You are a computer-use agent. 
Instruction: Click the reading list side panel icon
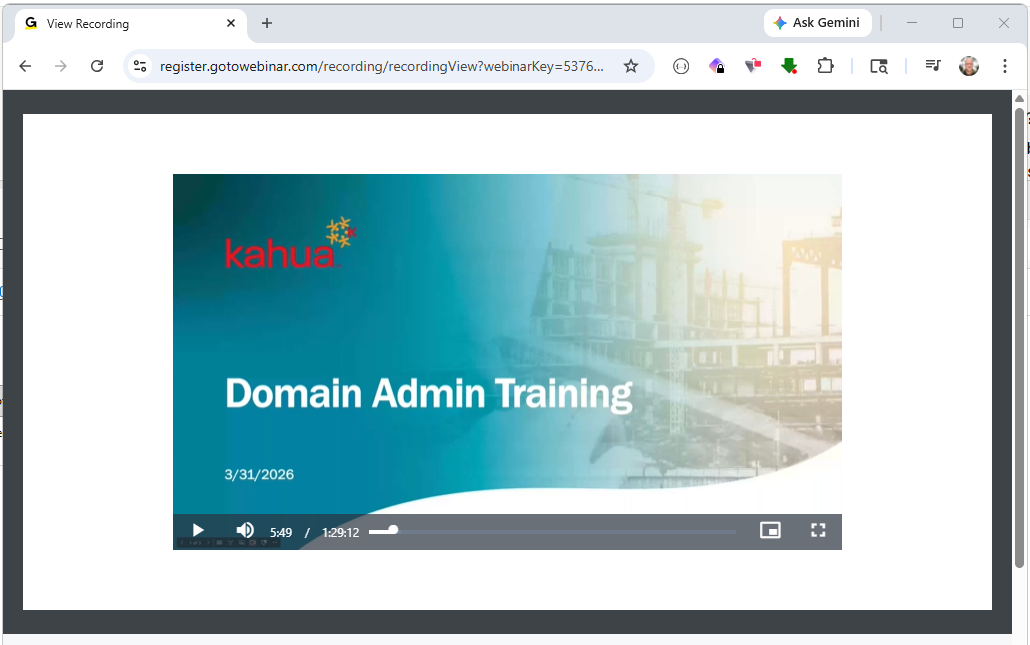[x=878, y=66]
